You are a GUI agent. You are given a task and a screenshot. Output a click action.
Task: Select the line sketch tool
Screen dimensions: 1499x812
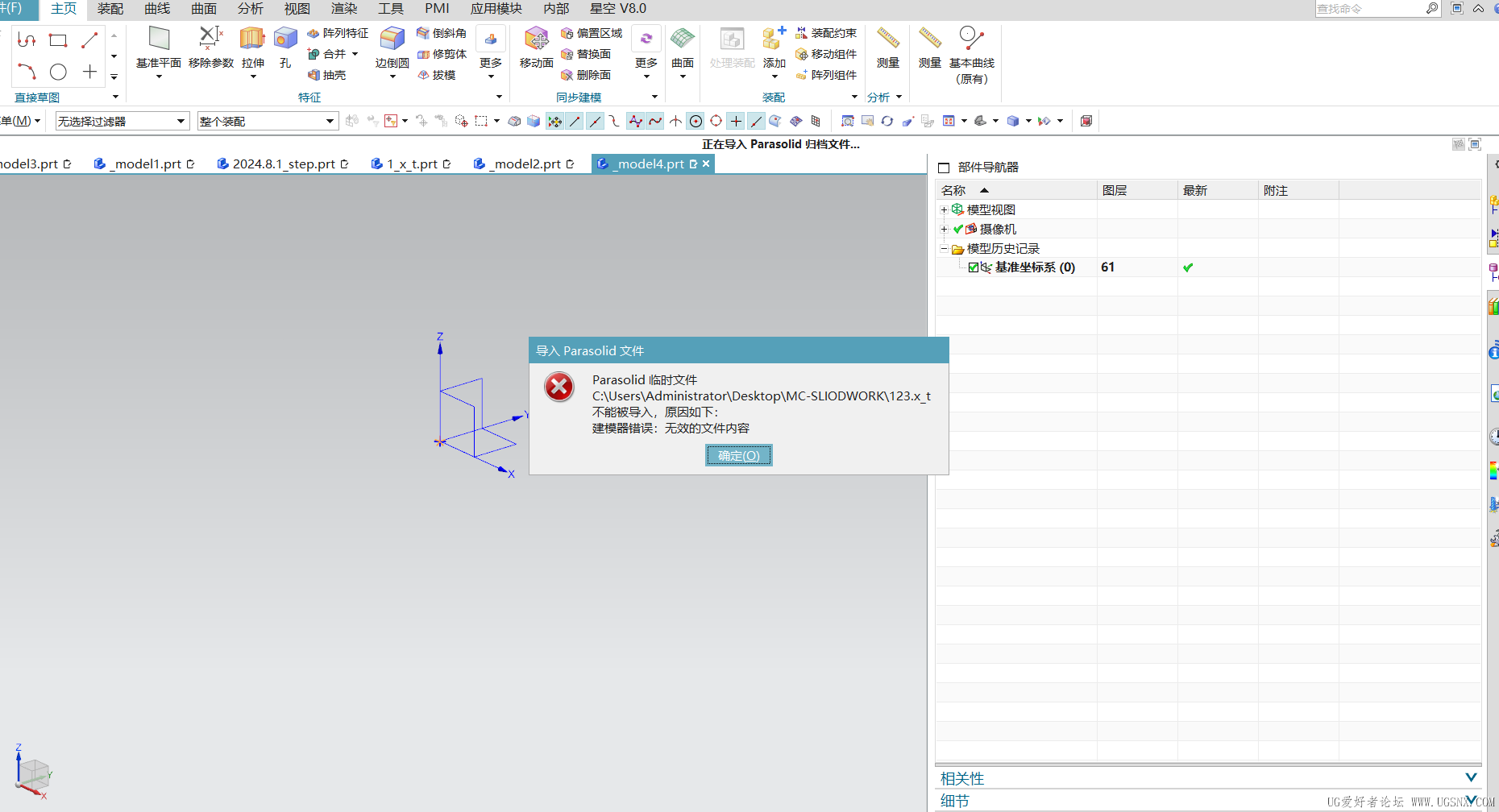pos(89,40)
